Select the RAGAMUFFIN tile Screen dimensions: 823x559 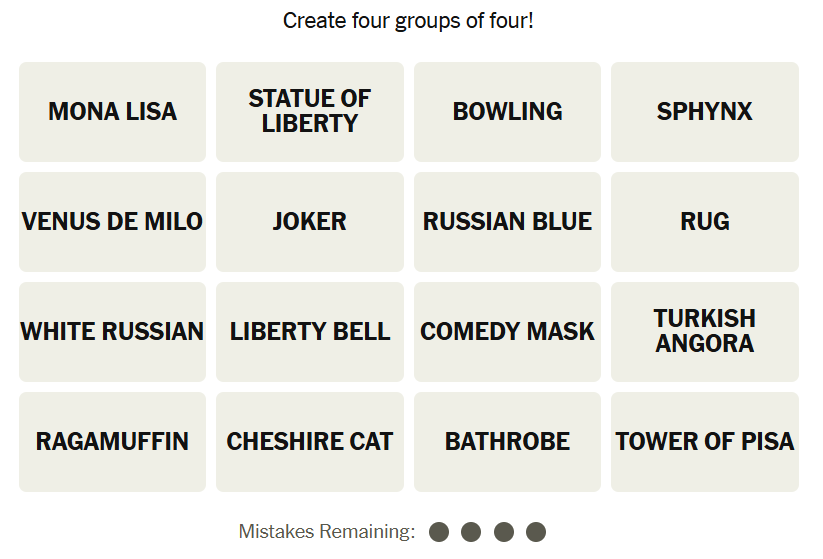(112, 442)
